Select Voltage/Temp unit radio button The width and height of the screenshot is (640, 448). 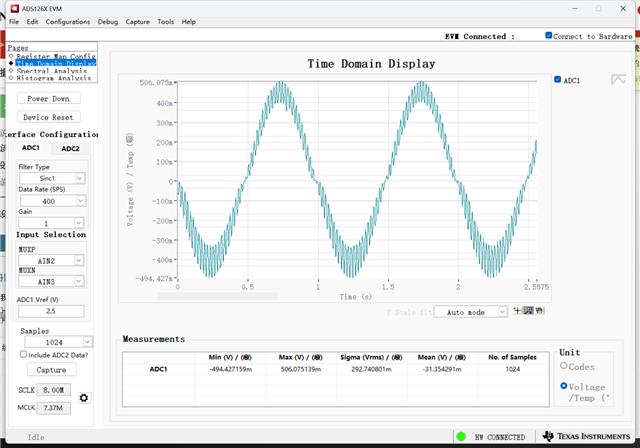564,386
